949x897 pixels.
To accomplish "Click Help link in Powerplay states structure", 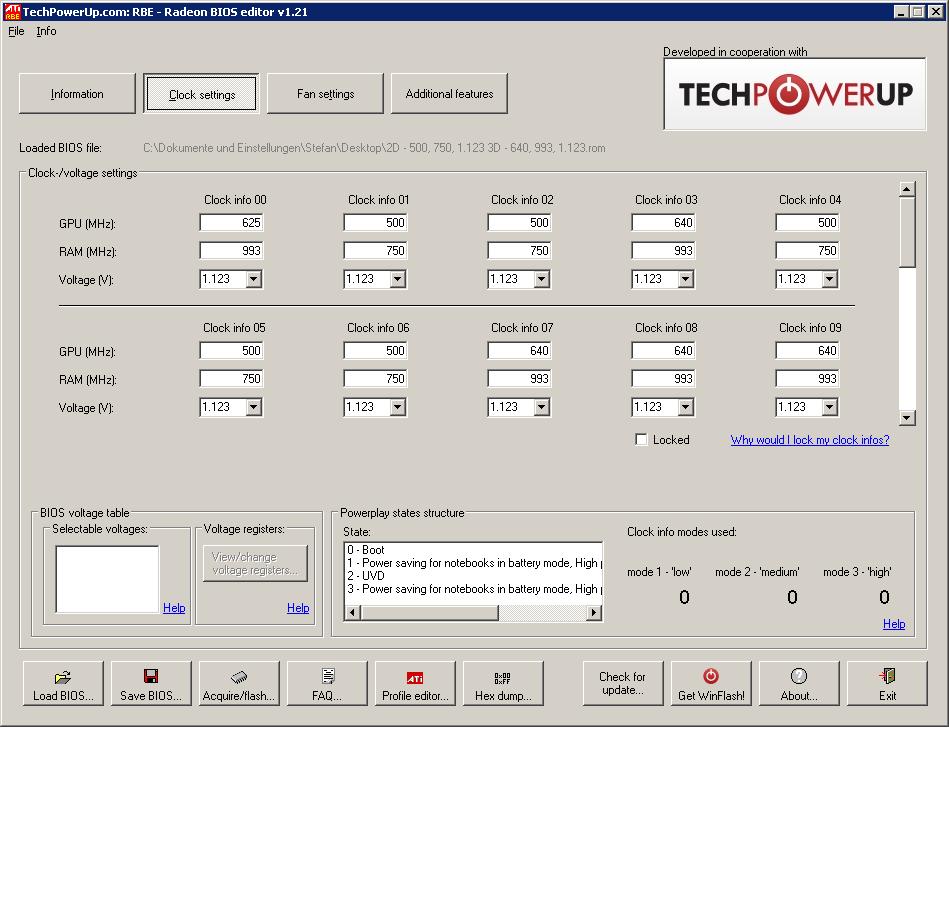I will pos(894,624).
